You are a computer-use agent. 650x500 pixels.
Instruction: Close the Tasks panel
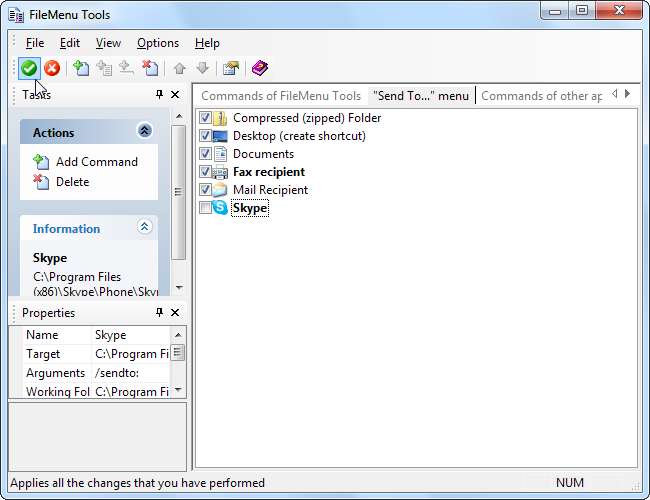point(175,95)
